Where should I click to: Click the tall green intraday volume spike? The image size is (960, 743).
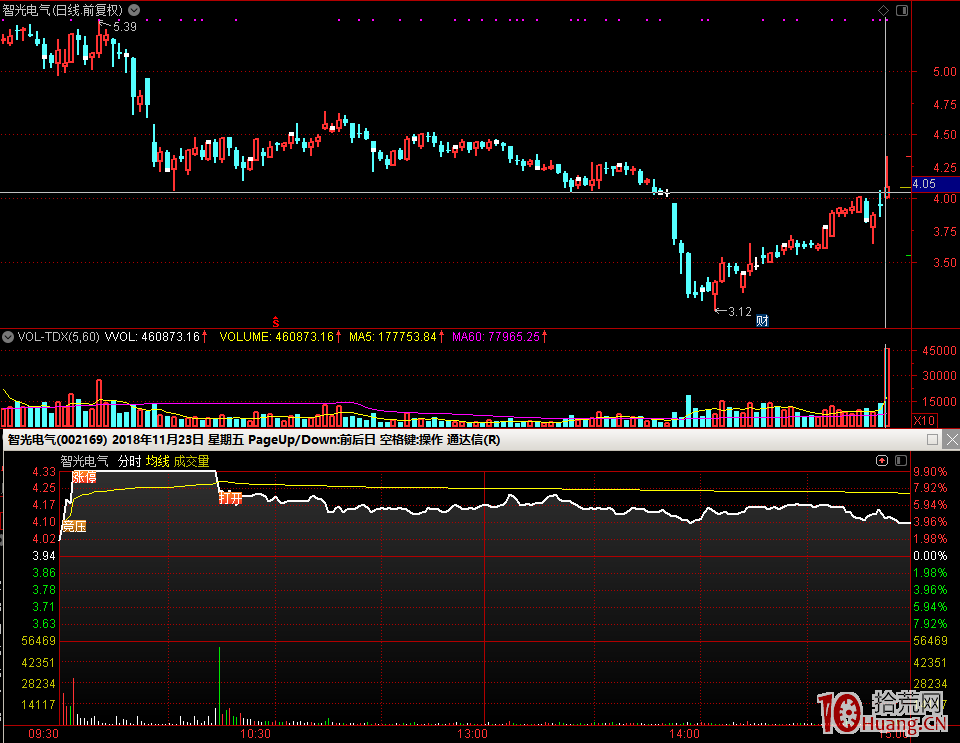219,685
